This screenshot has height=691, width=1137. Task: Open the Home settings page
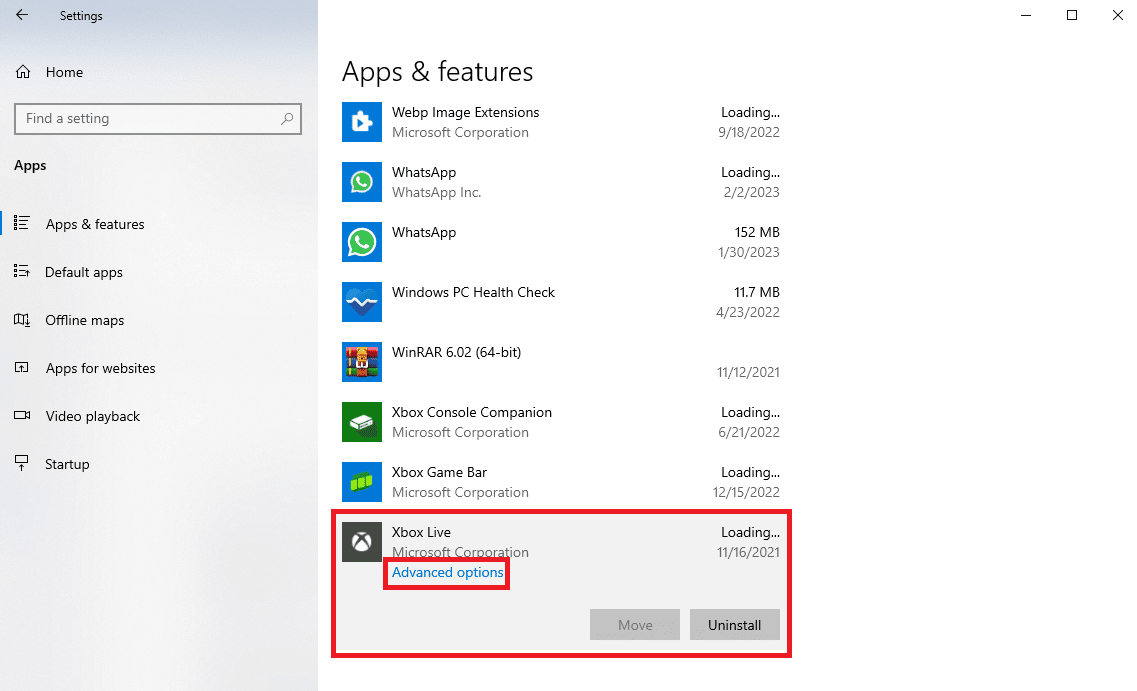click(65, 72)
